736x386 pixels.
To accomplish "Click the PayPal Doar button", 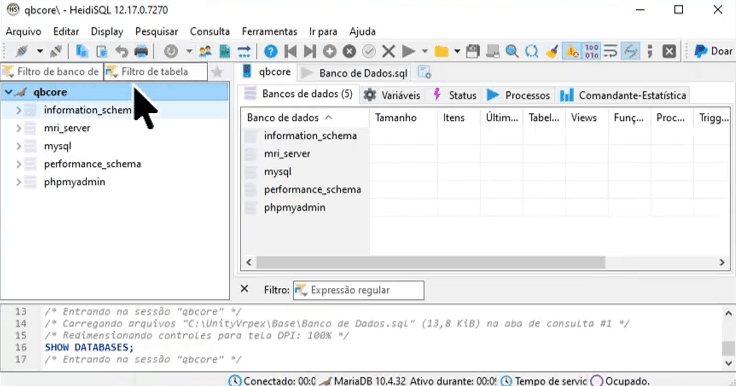I will (x=713, y=51).
